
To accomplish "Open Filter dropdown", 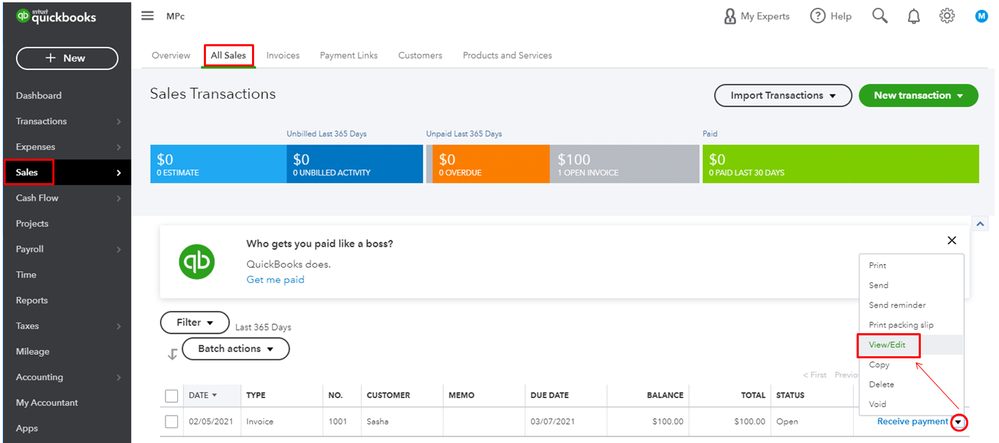I will click(194, 323).
